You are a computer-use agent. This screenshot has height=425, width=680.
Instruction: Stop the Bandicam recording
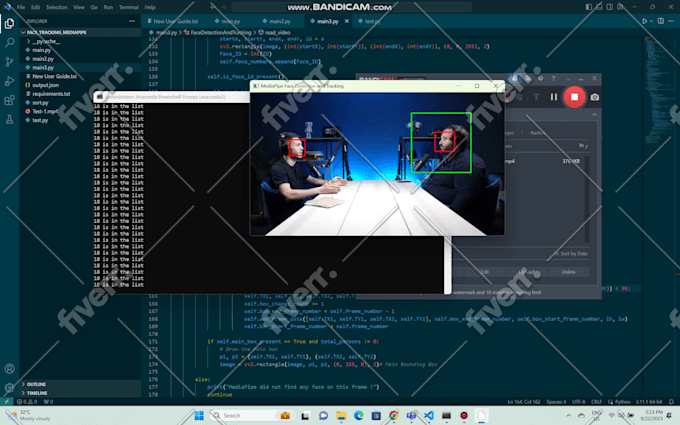click(574, 97)
